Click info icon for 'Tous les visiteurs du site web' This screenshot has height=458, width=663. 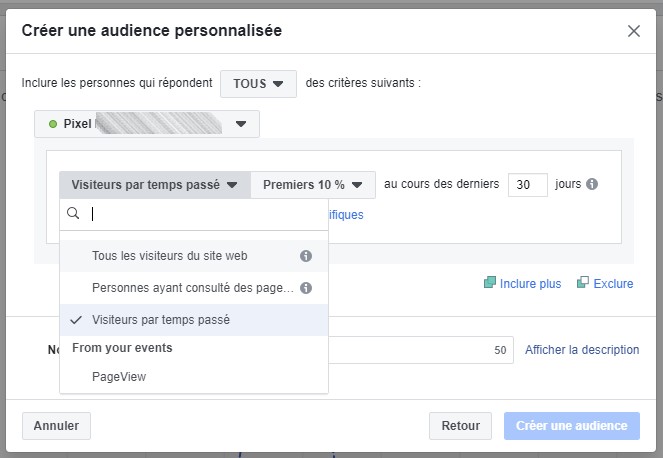click(x=306, y=256)
